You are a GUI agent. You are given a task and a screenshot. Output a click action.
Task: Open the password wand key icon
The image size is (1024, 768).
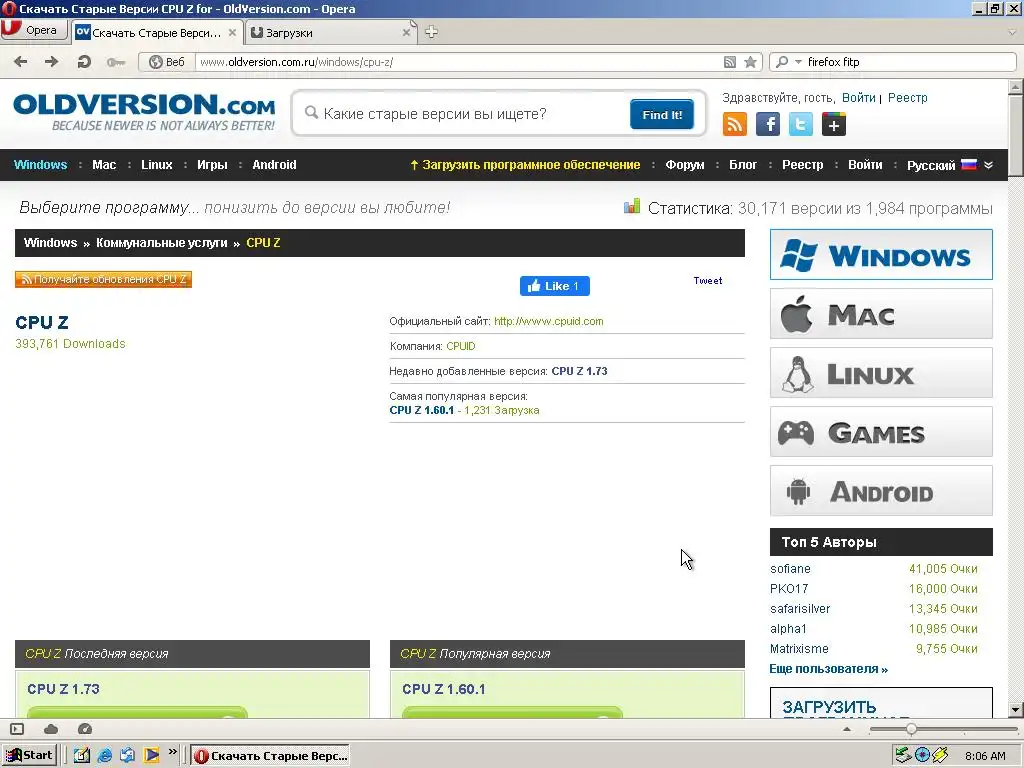(x=116, y=63)
